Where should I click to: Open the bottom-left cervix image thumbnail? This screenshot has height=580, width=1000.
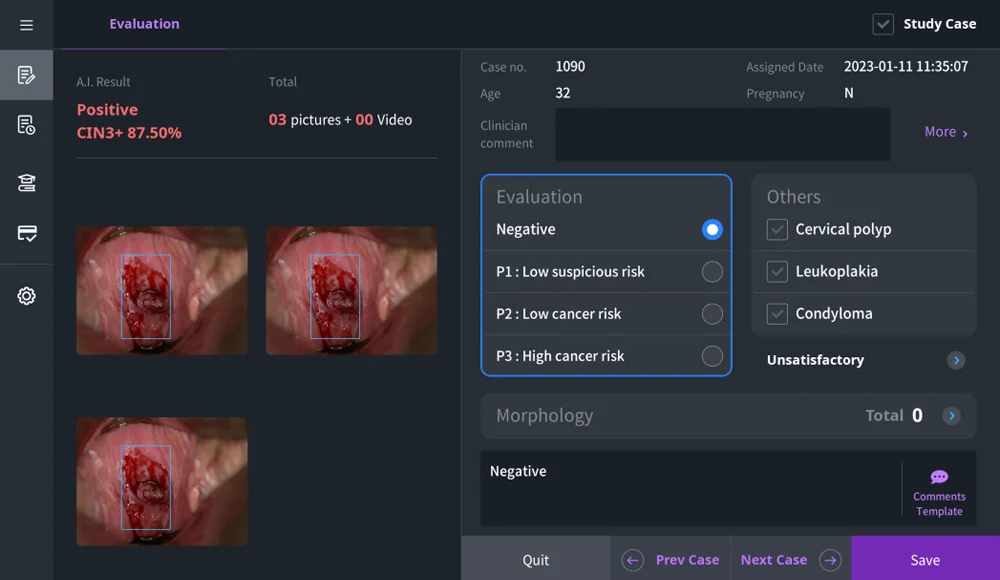162,482
